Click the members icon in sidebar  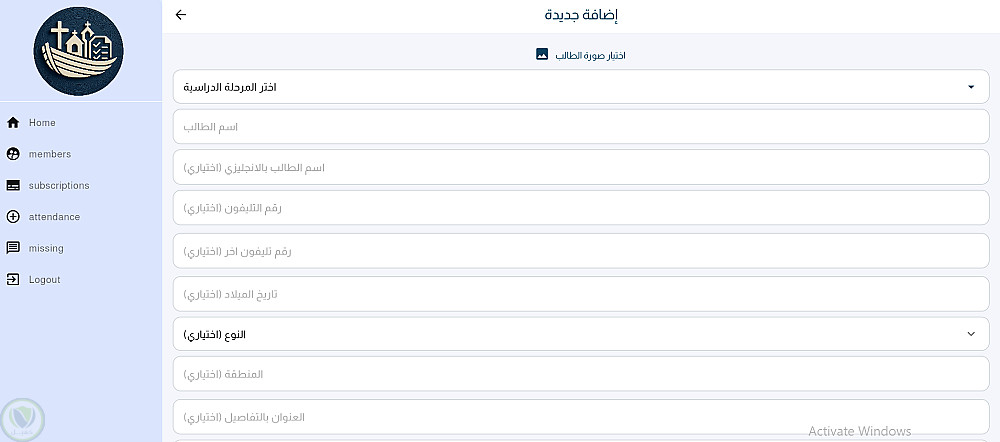point(13,154)
